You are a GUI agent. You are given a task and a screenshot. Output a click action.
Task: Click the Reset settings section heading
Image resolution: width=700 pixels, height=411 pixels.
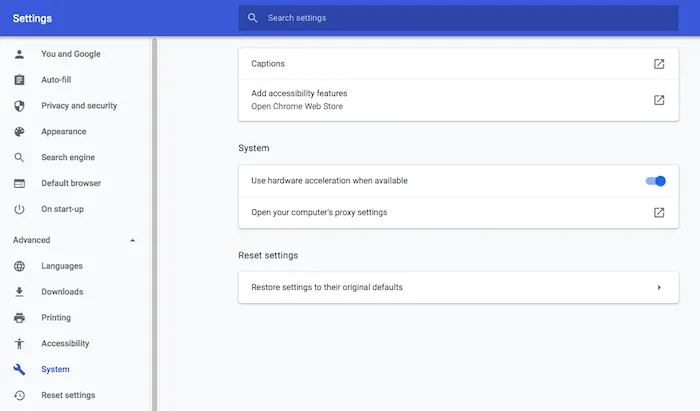click(268, 255)
